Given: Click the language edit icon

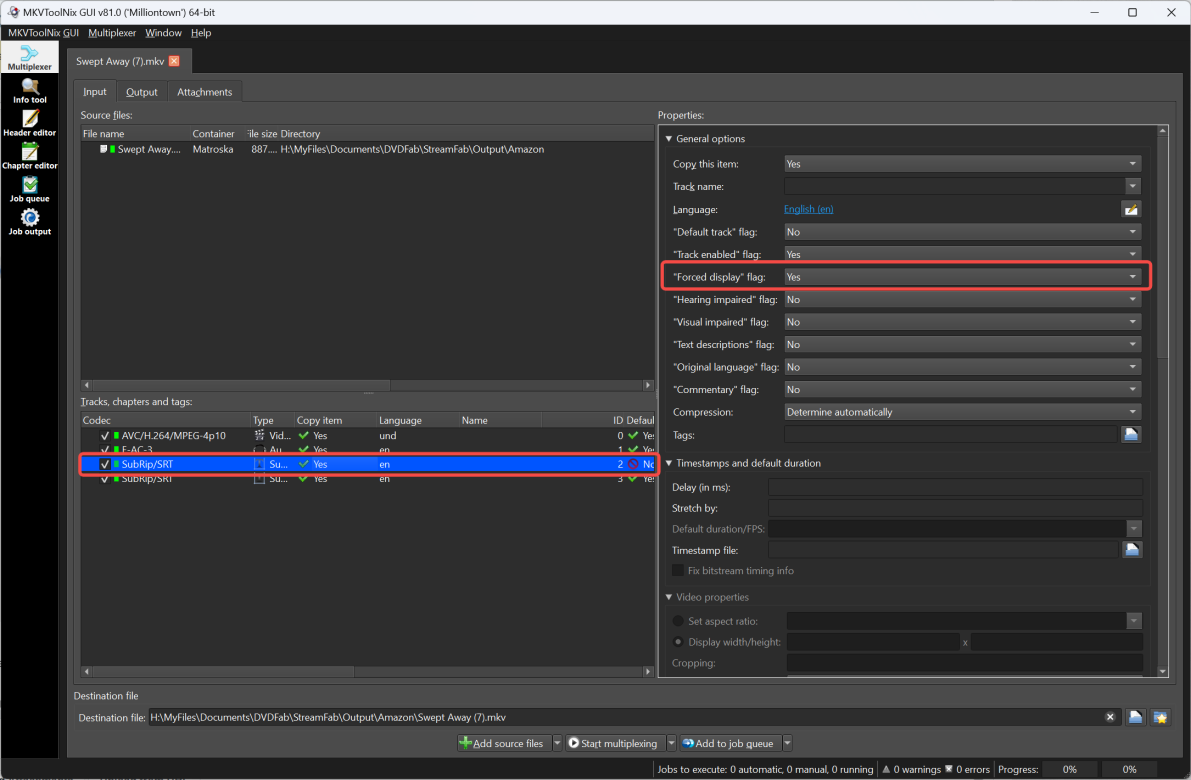Looking at the screenshot, I should (x=1131, y=209).
